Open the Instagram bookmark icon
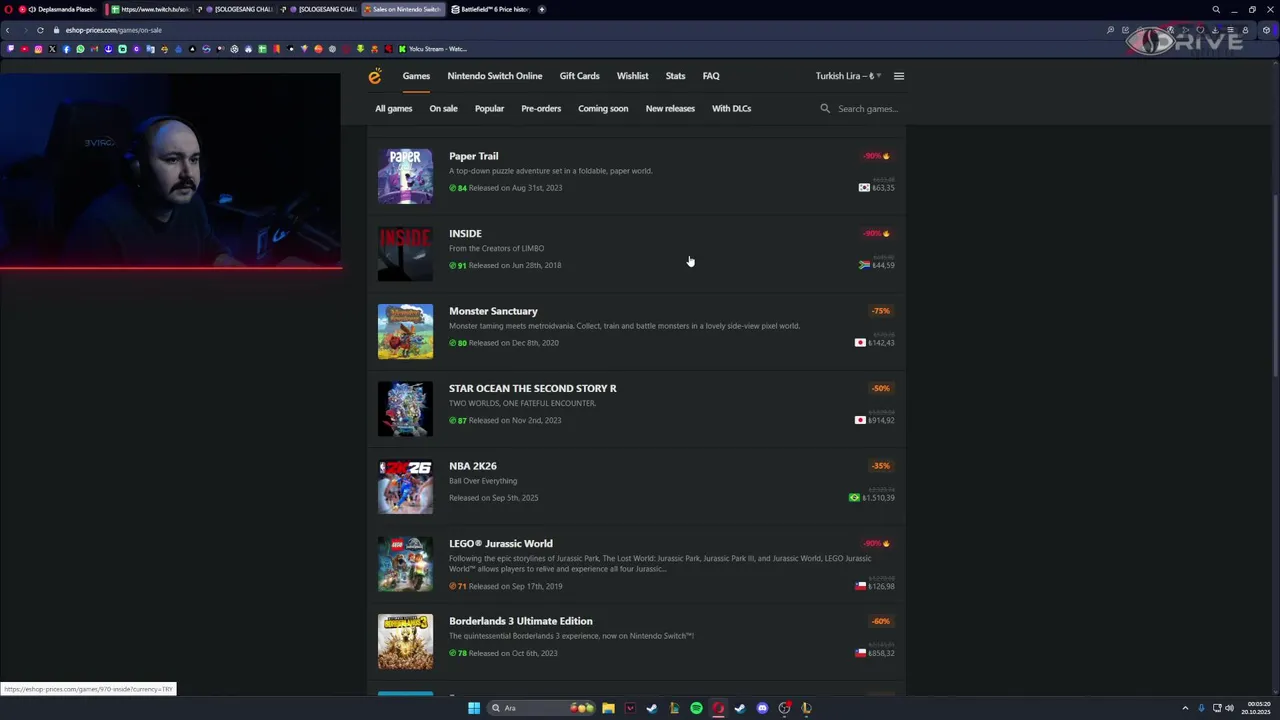The image size is (1280, 720). pos(38,49)
